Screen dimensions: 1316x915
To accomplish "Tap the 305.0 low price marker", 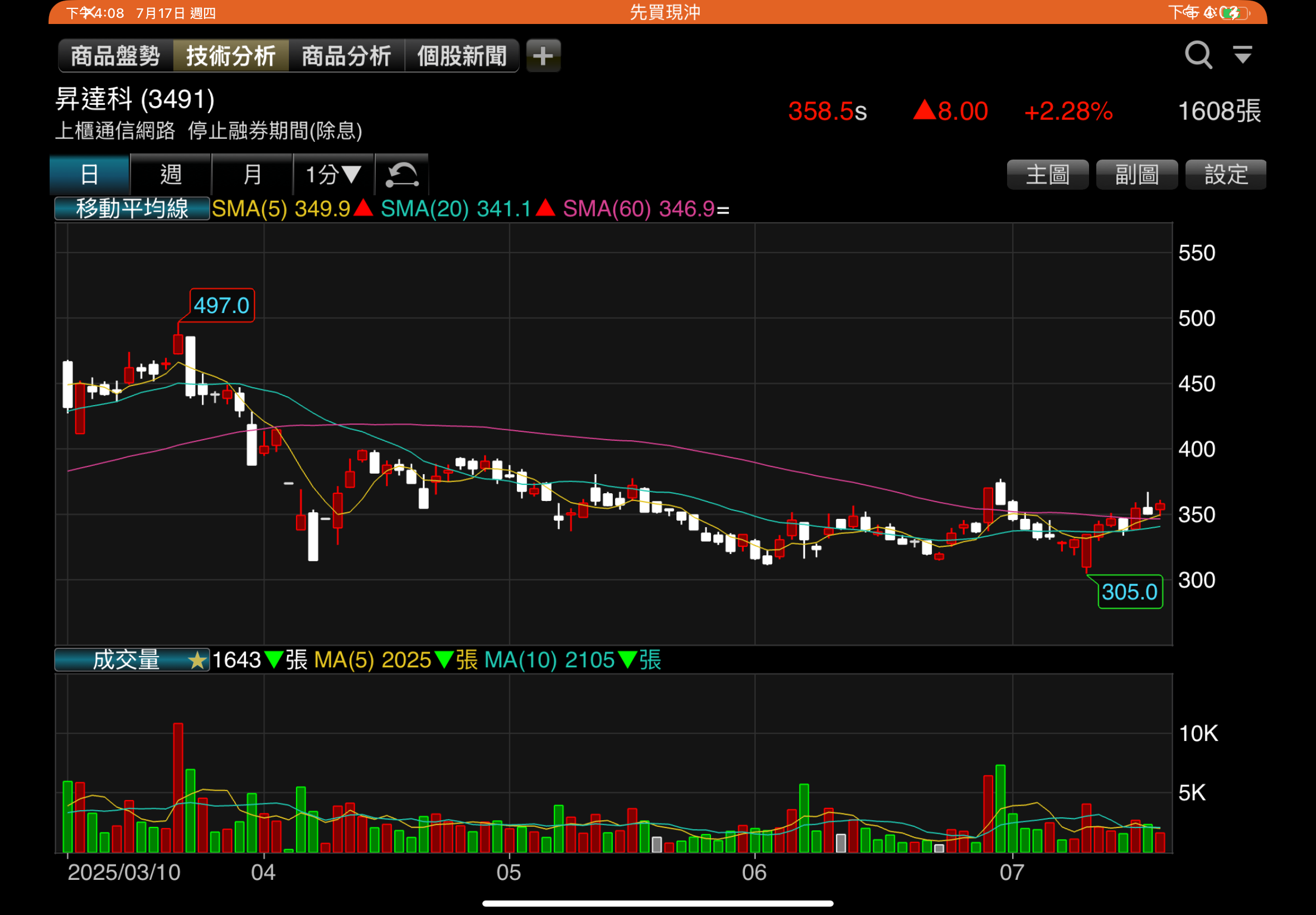I will pos(1129,591).
